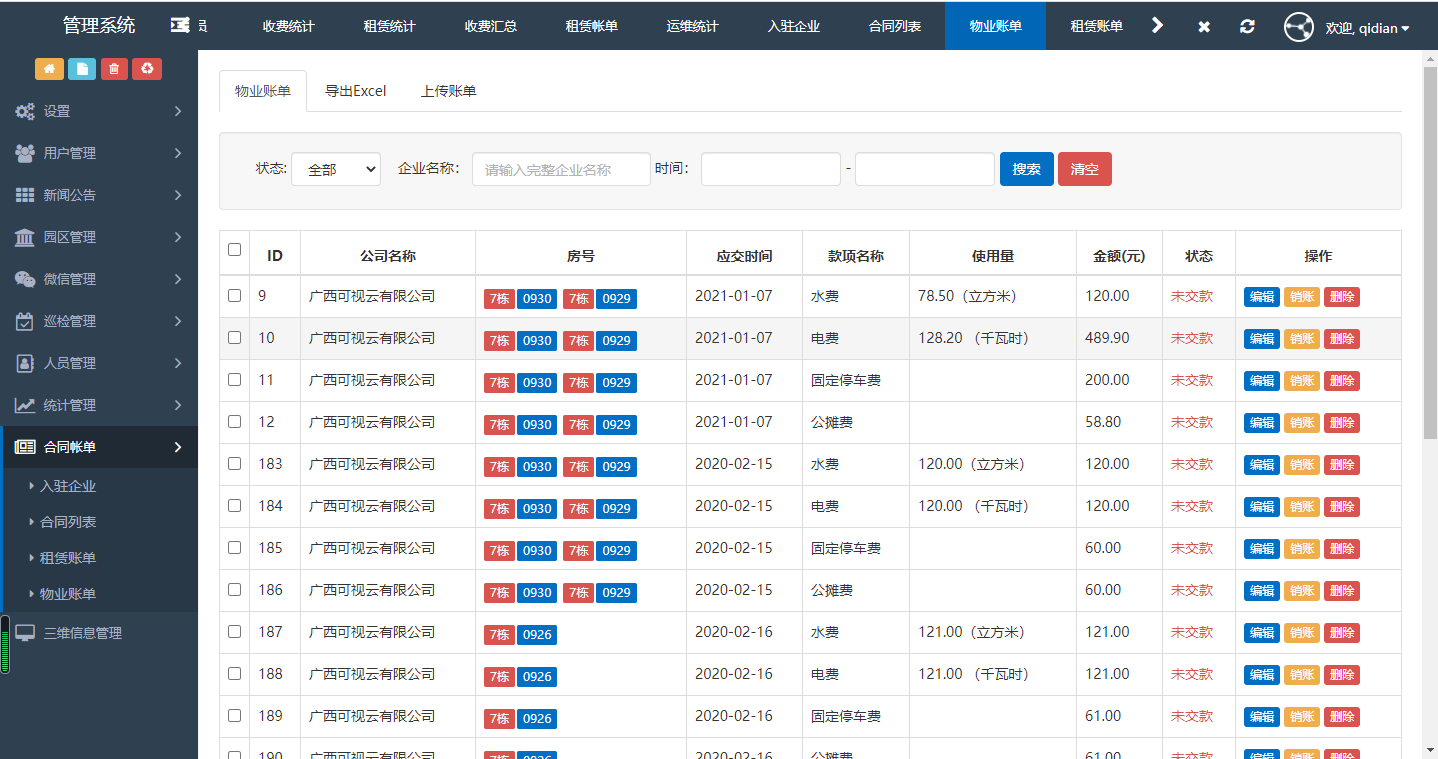Image resolution: width=1438 pixels, height=759 pixels.
Task: Click the bank building icon next to 园区管理
Action: coord(25,237)
